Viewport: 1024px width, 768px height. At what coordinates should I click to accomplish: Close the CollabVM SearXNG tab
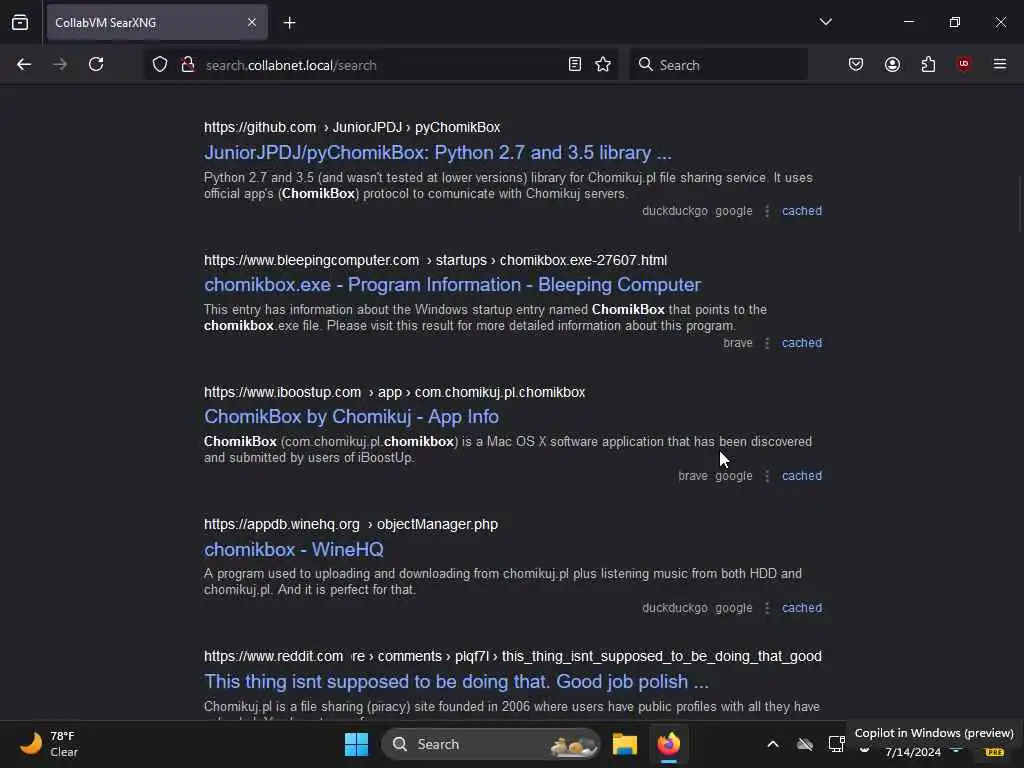(251, 23)
